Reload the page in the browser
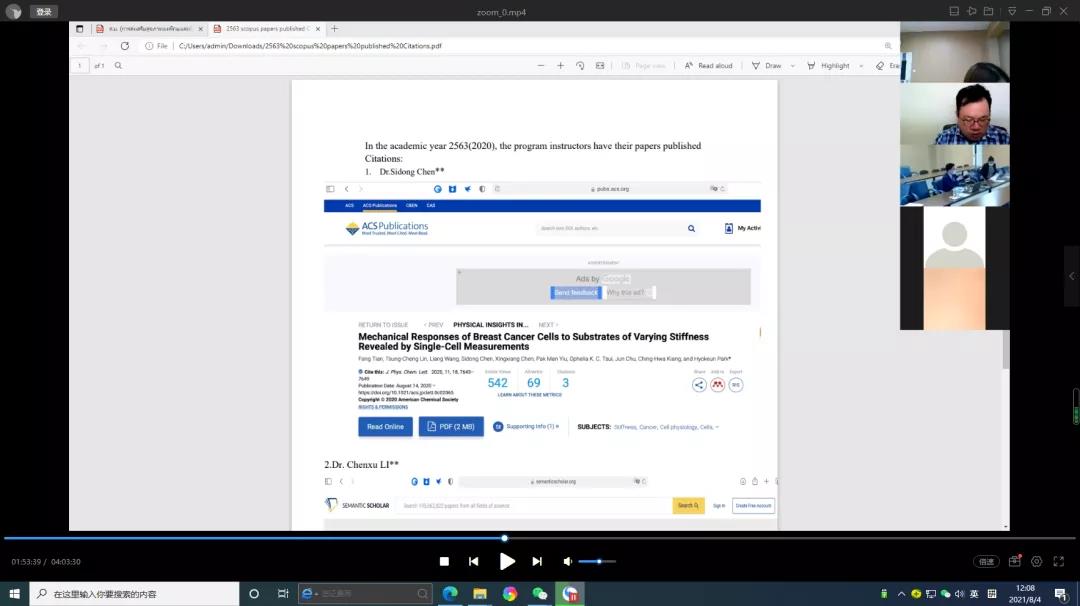The width and height of the screenshot is (1080, 606). (x=125, y=46)
